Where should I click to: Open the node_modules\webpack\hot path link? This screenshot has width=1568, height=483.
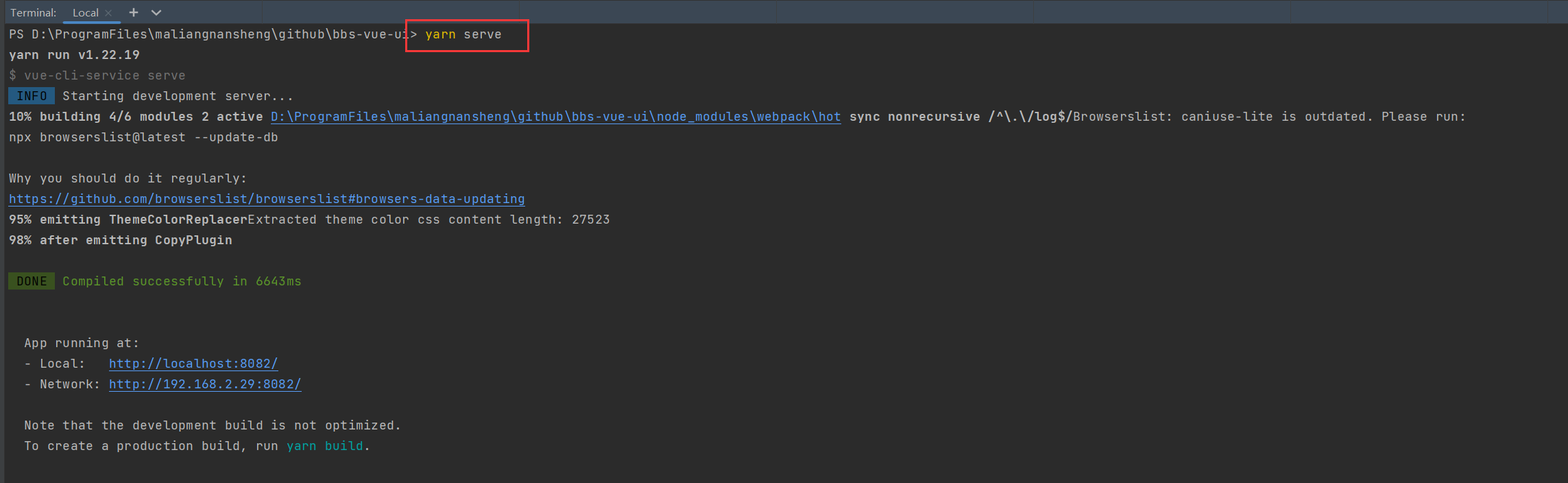555,117
